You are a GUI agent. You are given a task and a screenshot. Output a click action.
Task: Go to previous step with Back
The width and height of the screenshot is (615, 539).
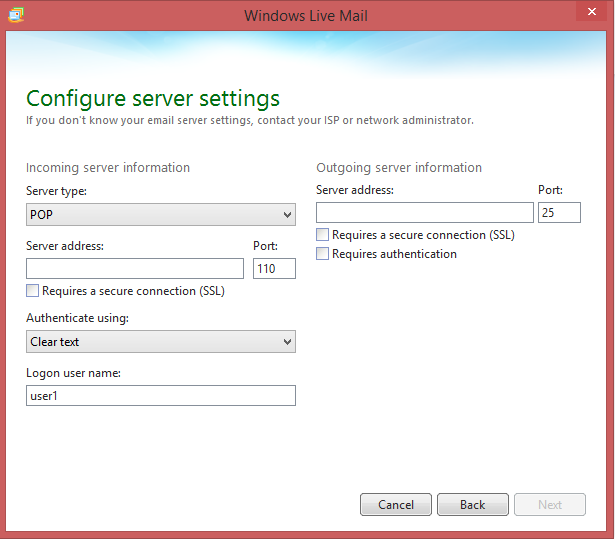[472, 505]
